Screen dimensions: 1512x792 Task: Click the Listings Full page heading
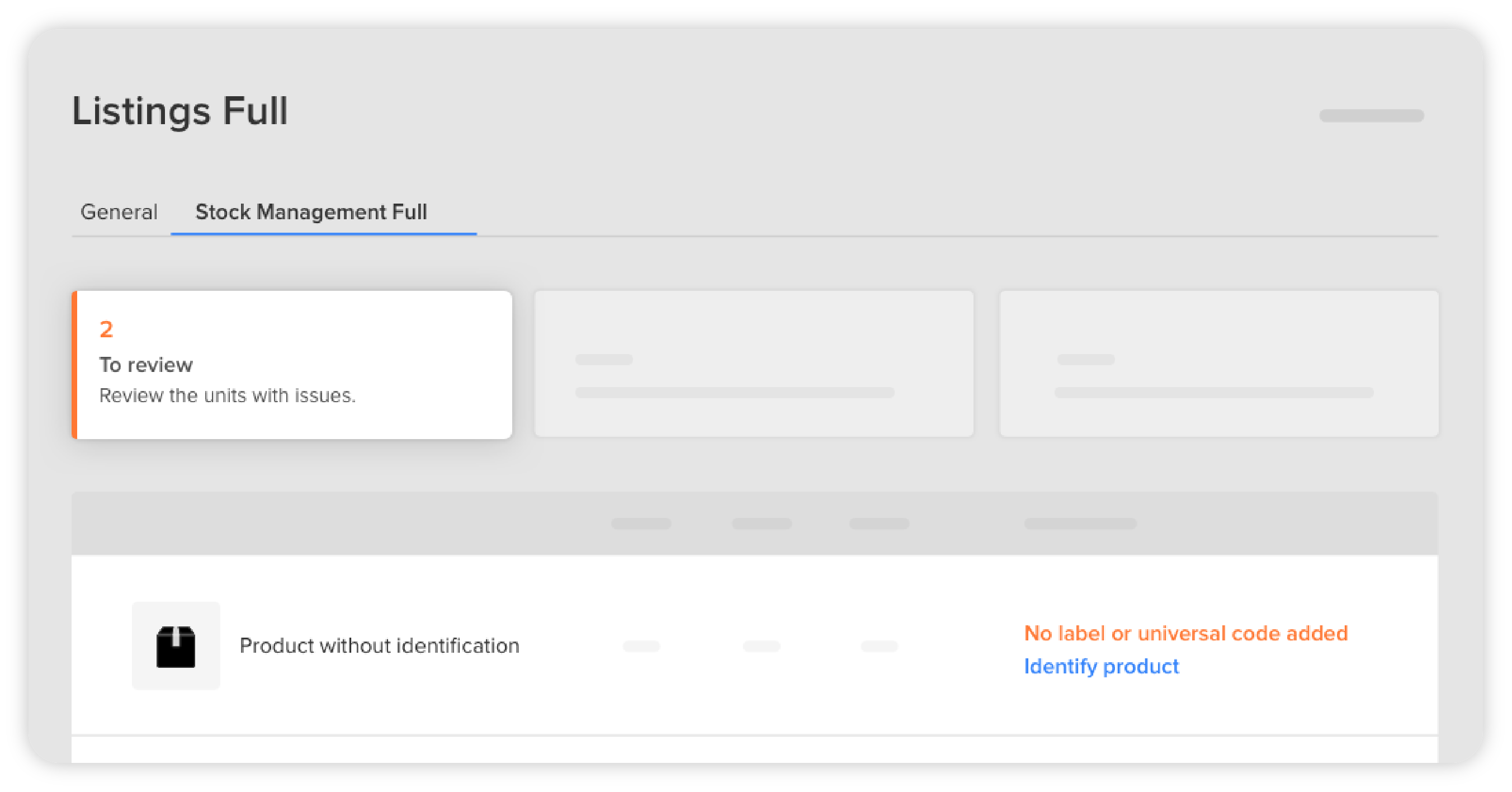coord(180,110)
